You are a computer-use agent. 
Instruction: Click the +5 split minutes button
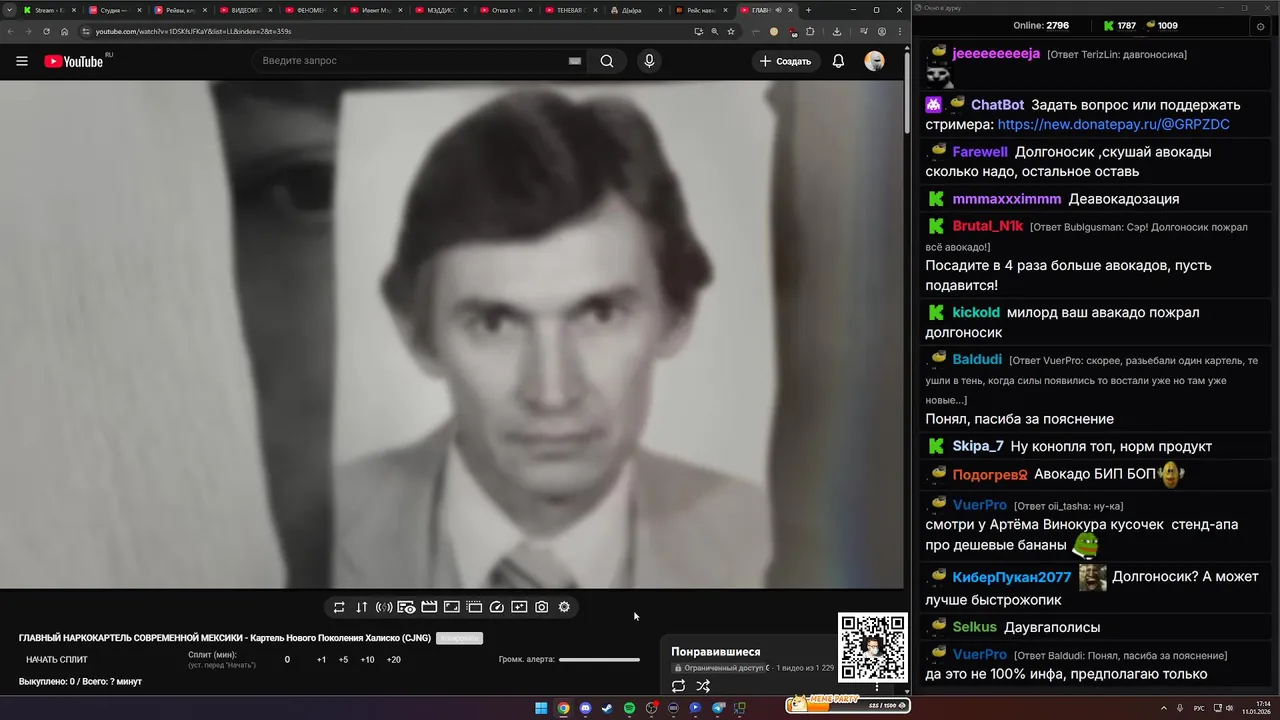[343, 660]
